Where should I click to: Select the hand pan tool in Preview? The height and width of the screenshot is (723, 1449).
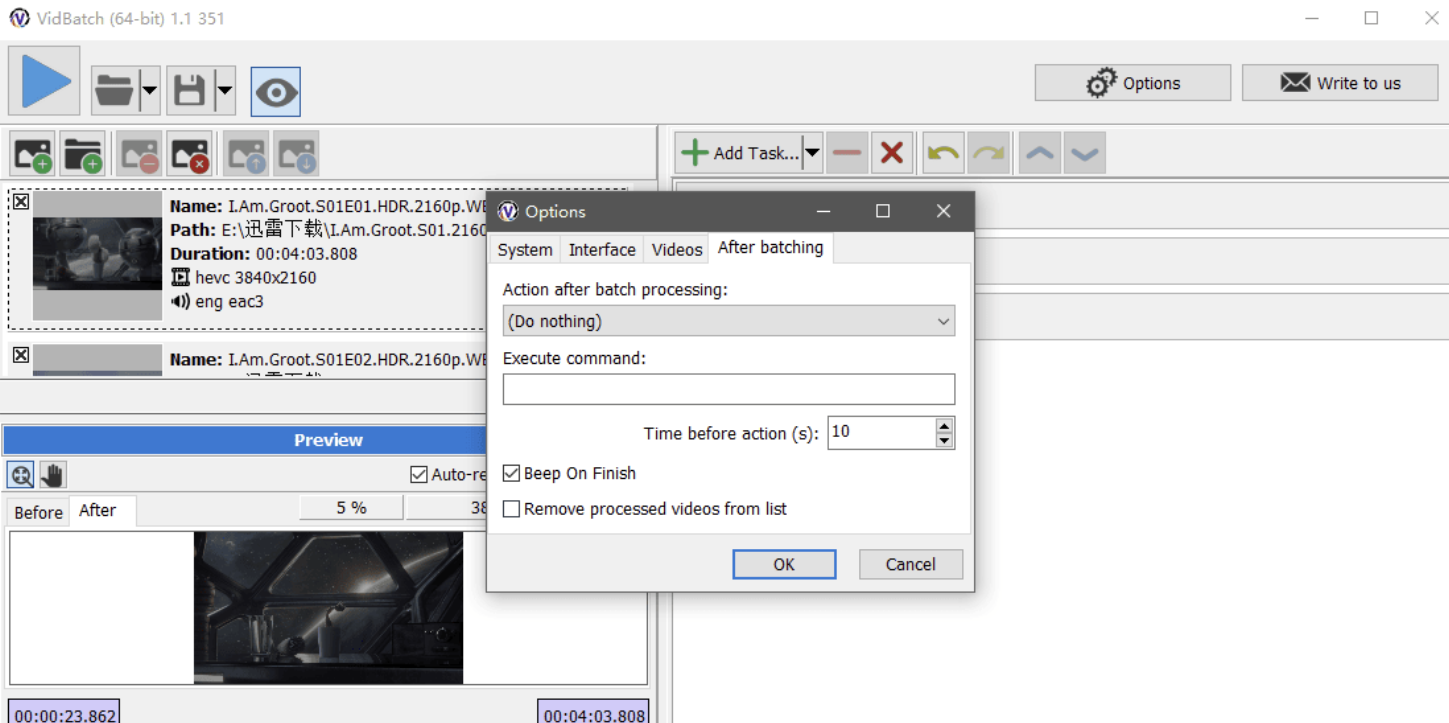tap(52, 475)
